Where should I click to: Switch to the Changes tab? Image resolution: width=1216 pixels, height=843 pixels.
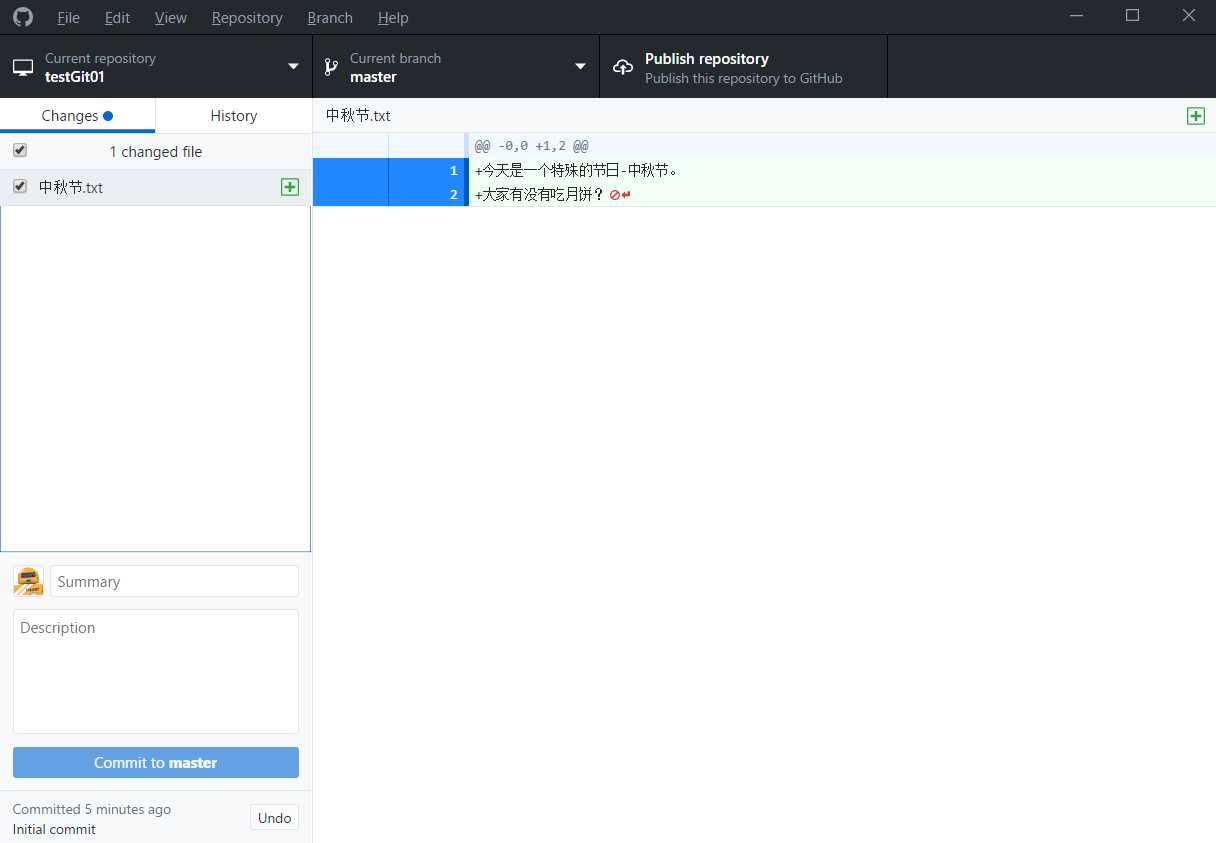78,116
